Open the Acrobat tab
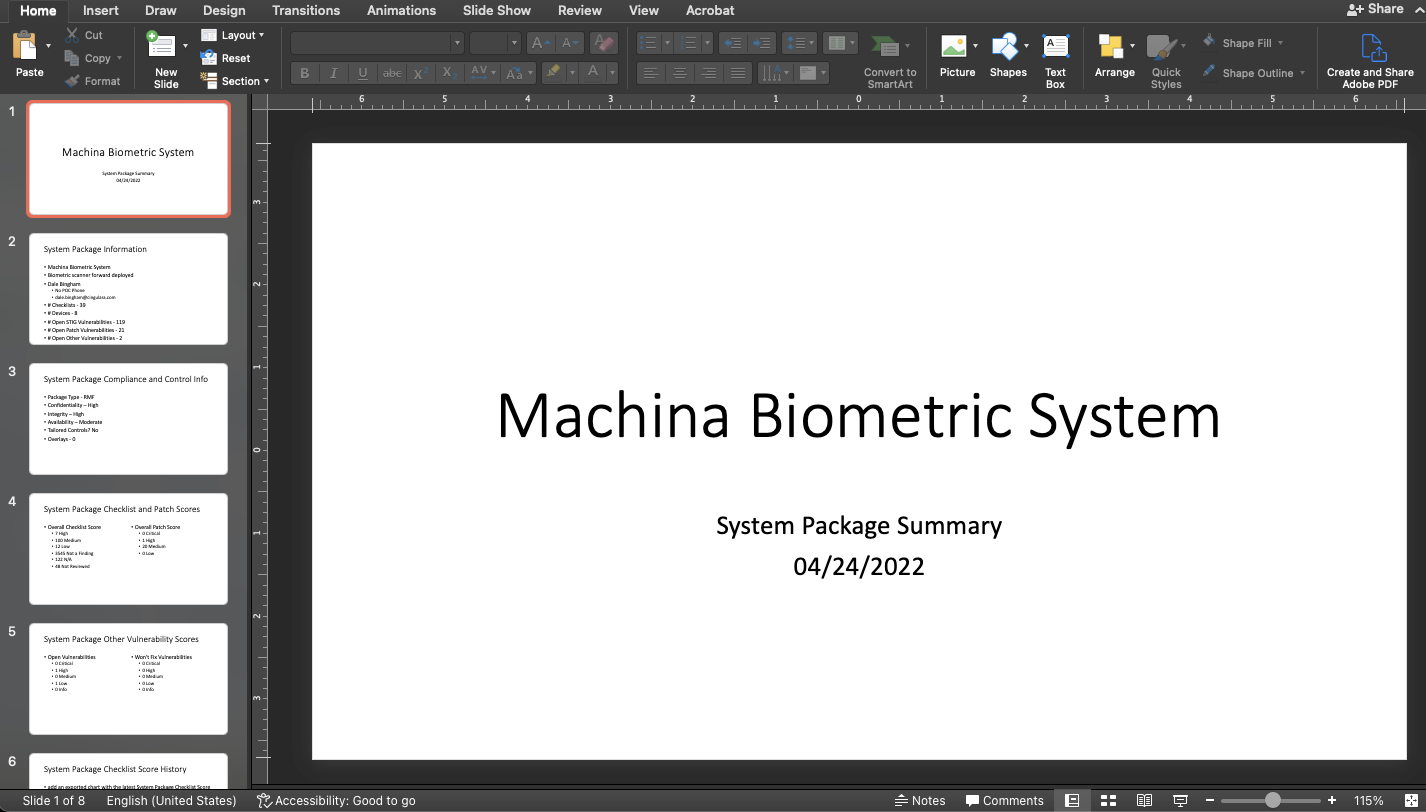The image size is (1426, 812). click(710, 10)
